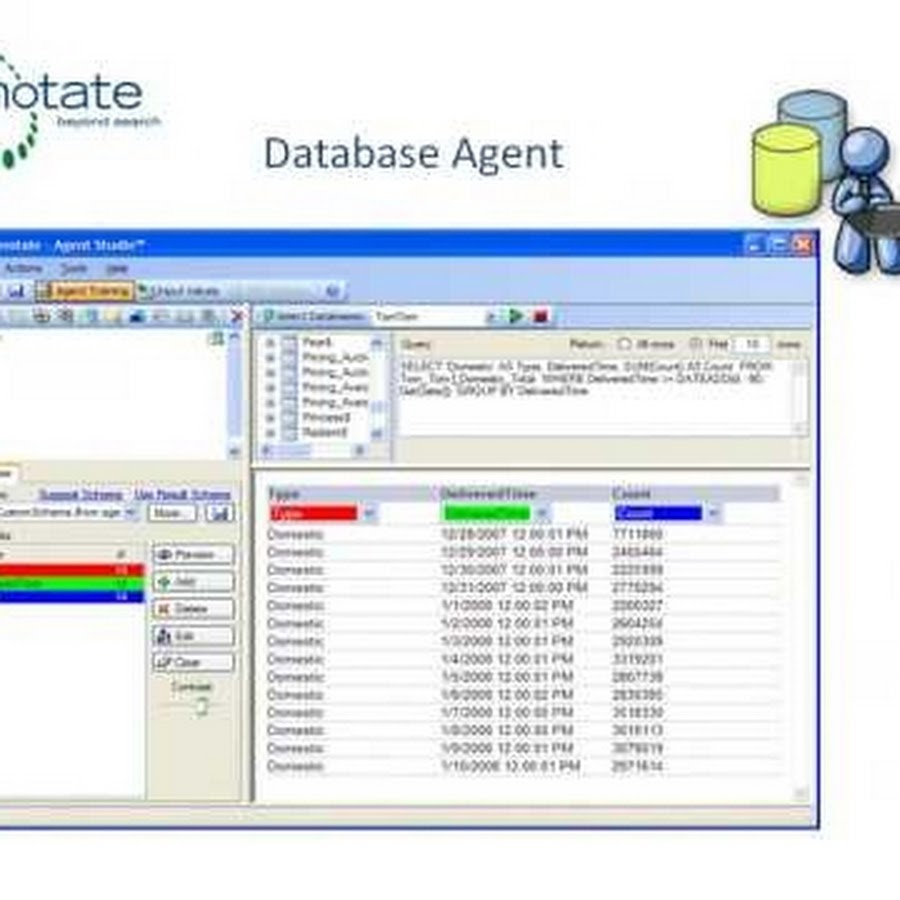The image size is (900, 900).
Task: Click the red X icon in left toolbar
Action: (x=236, y=317)
